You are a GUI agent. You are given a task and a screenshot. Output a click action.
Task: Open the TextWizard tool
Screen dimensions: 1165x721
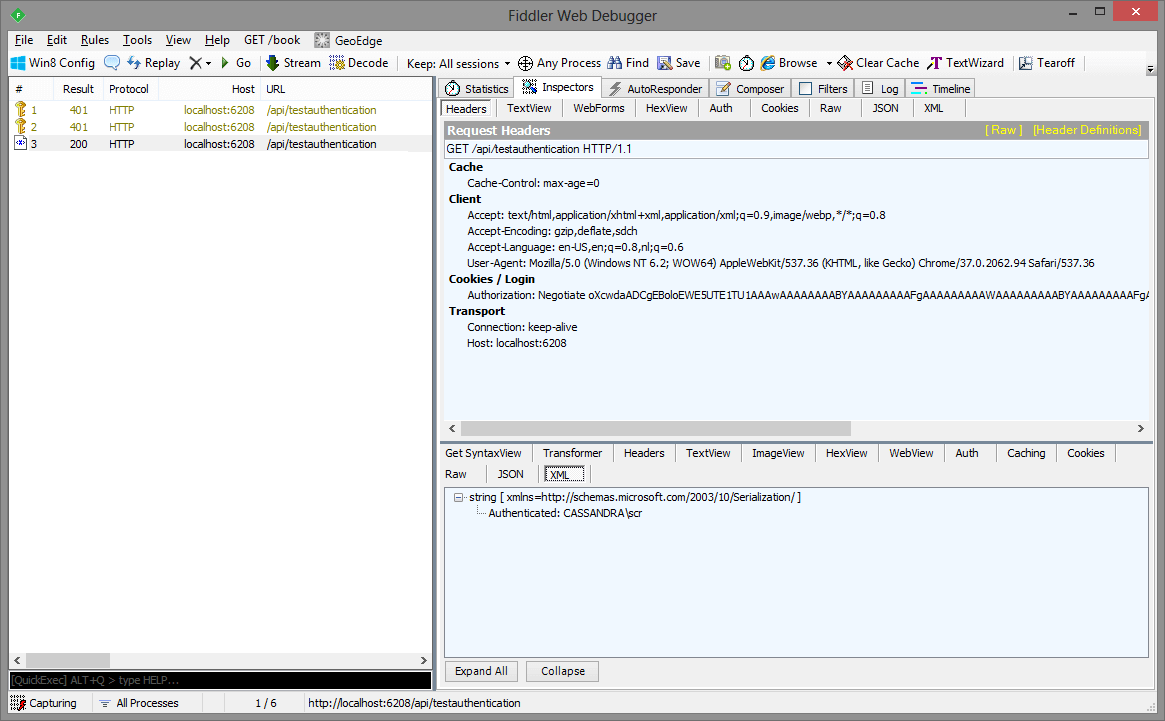click(x=965, y=63)
